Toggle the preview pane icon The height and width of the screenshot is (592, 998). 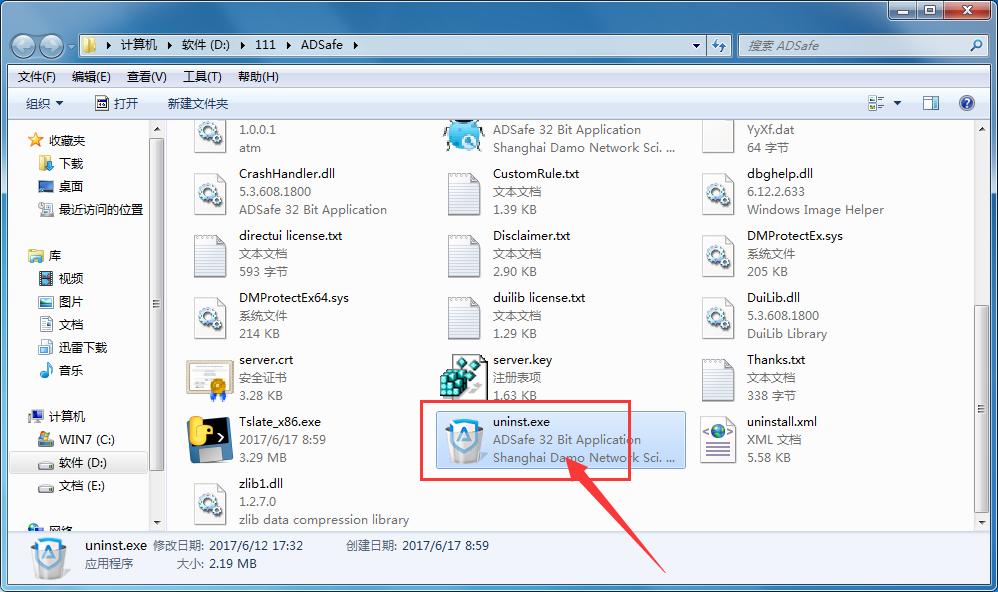tap(931, 103)
